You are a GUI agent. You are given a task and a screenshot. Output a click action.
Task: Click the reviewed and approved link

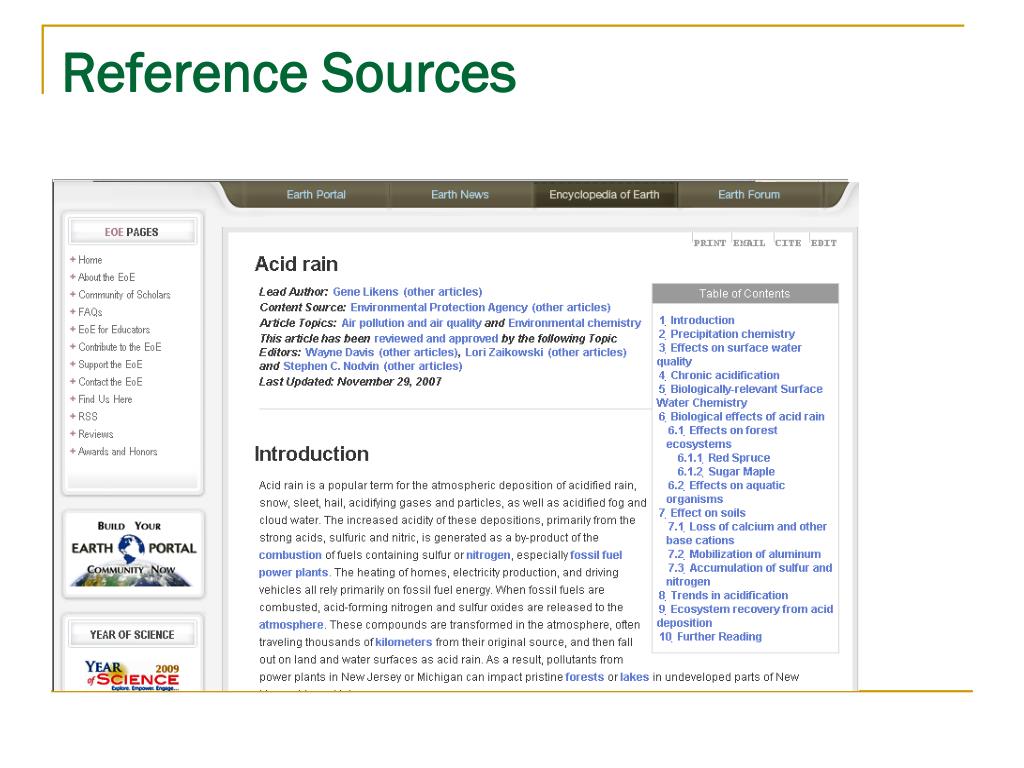(436, 339)
